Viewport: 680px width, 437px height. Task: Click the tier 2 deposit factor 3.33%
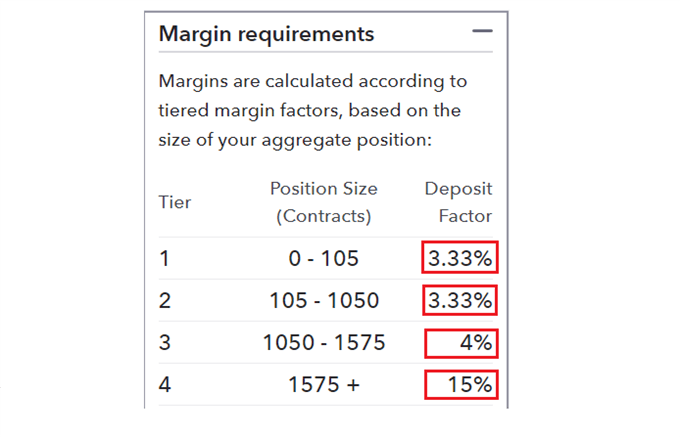(x=460, y=301)
